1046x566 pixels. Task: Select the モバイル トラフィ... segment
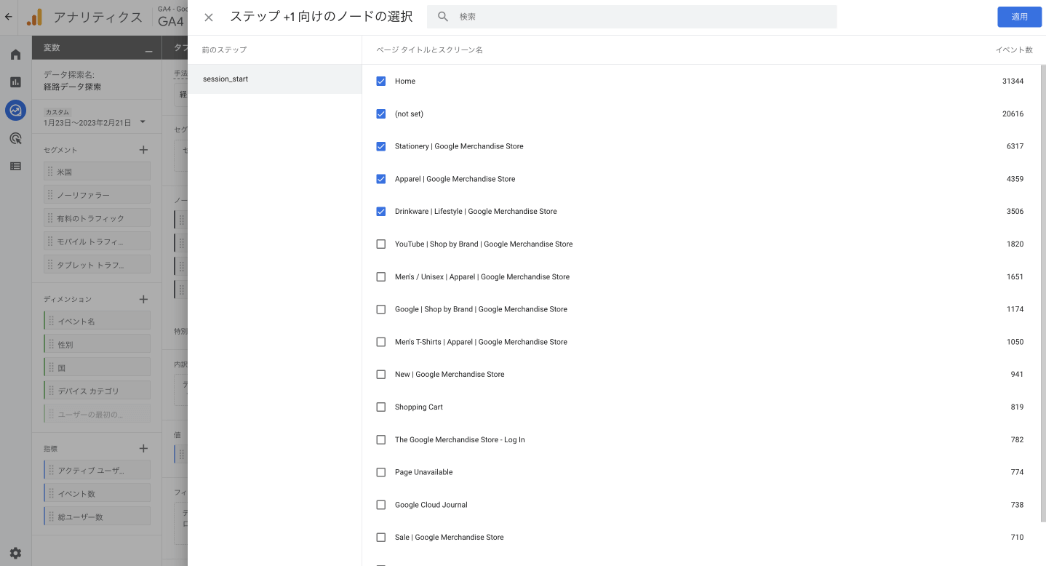coord(97,242)
